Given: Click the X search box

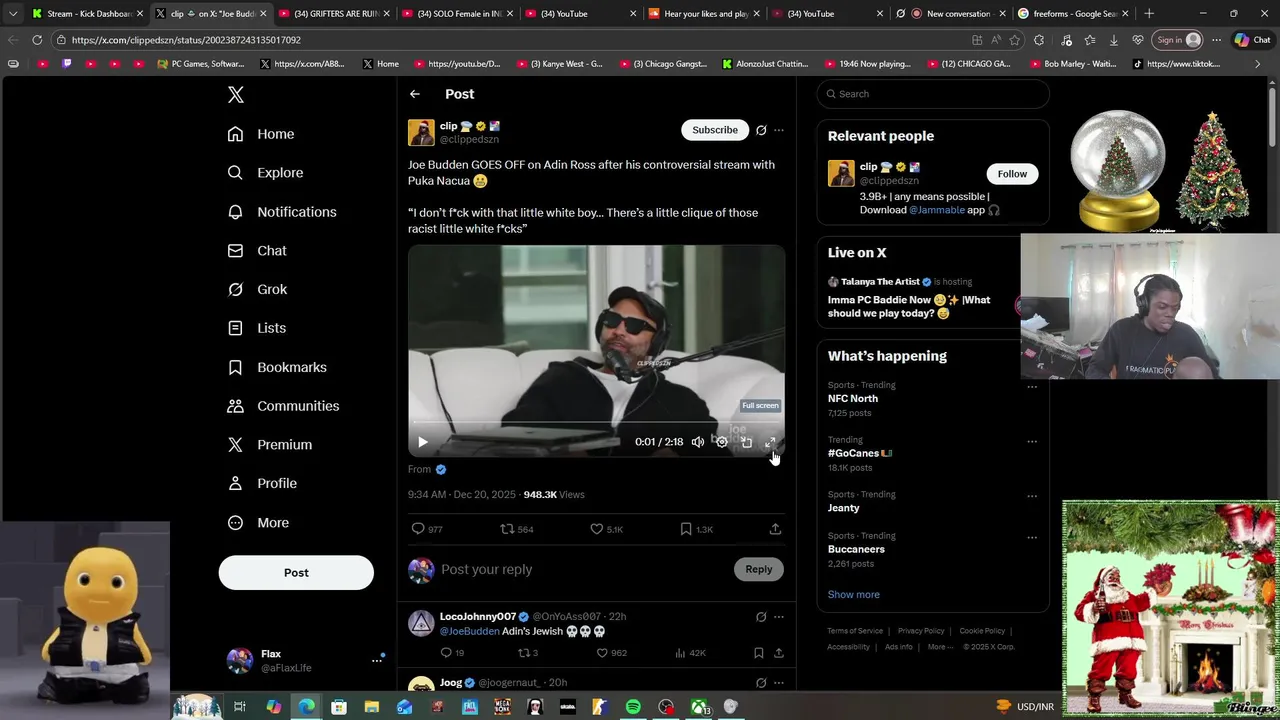Looking at the screenshot, I should 933,94.
